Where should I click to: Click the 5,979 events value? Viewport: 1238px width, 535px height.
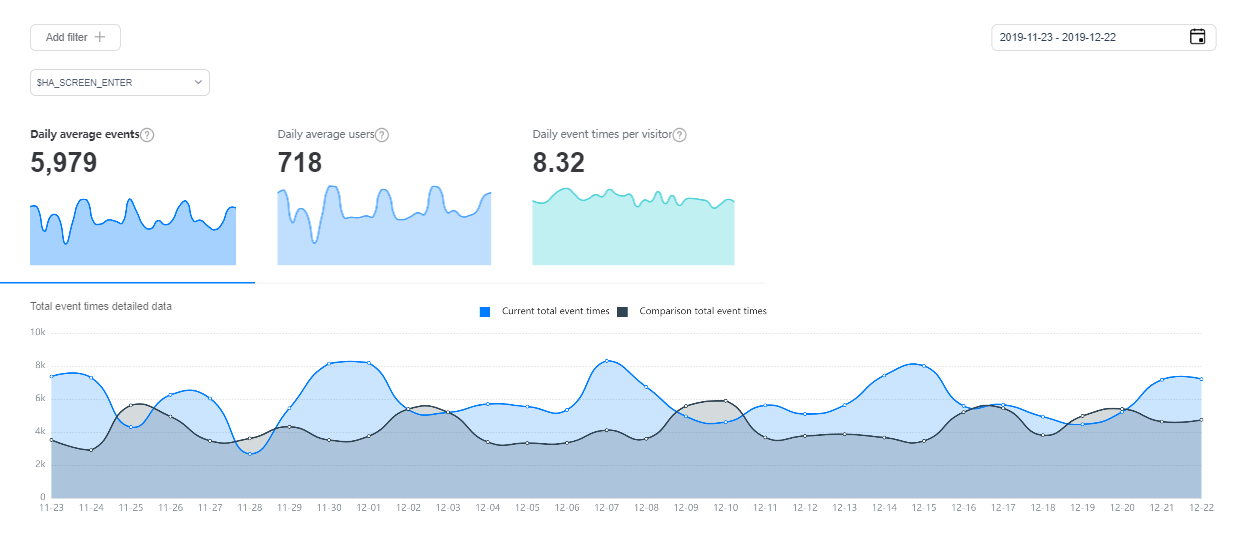(64, 163)
